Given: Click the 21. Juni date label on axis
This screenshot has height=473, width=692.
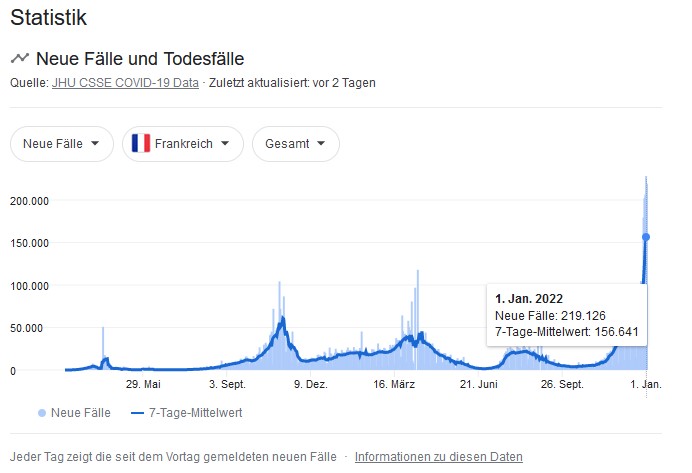Looking at the screenshot, I should pos(479,384).
